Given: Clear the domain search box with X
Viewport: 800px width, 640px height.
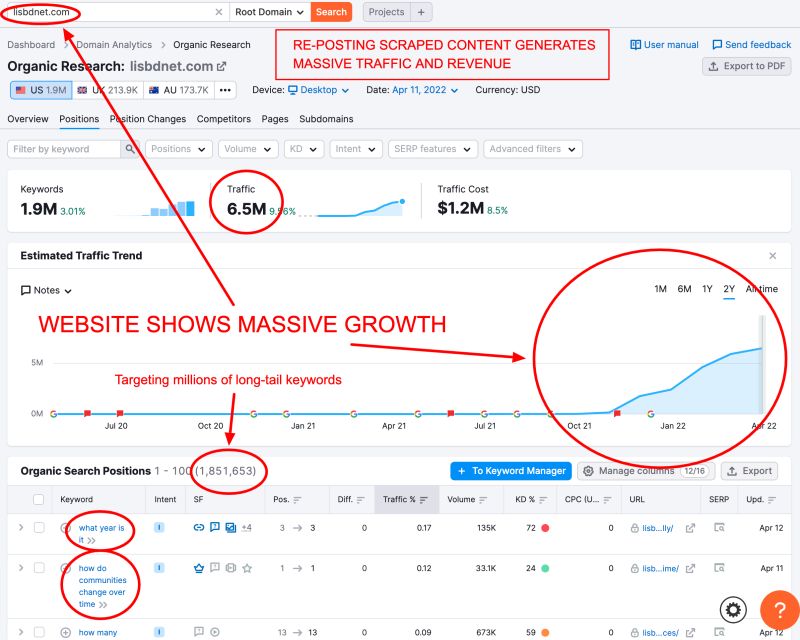Looking at the screenshot, I should (219, 12).
